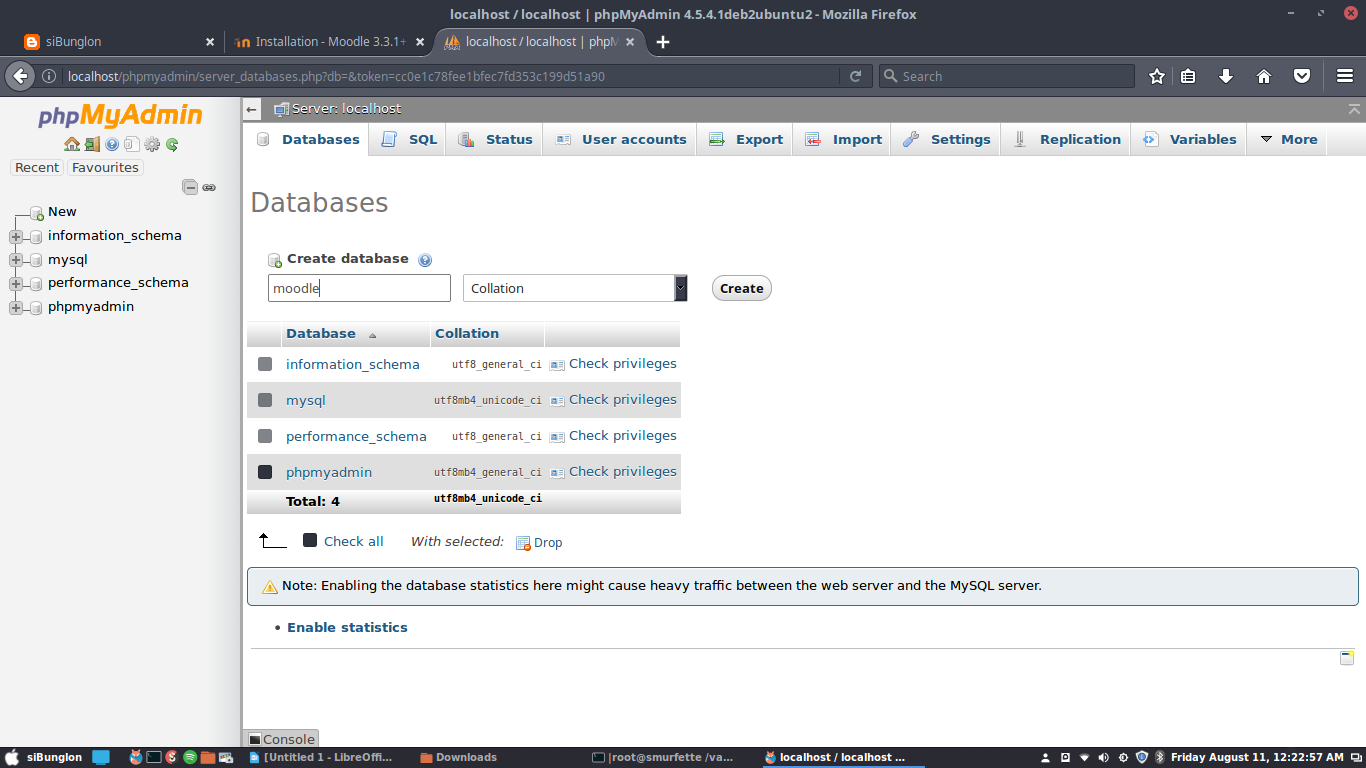Click New in navigation tree
Image resolution: width=1366 pixels, height=768 pixels.
(62, 212)
